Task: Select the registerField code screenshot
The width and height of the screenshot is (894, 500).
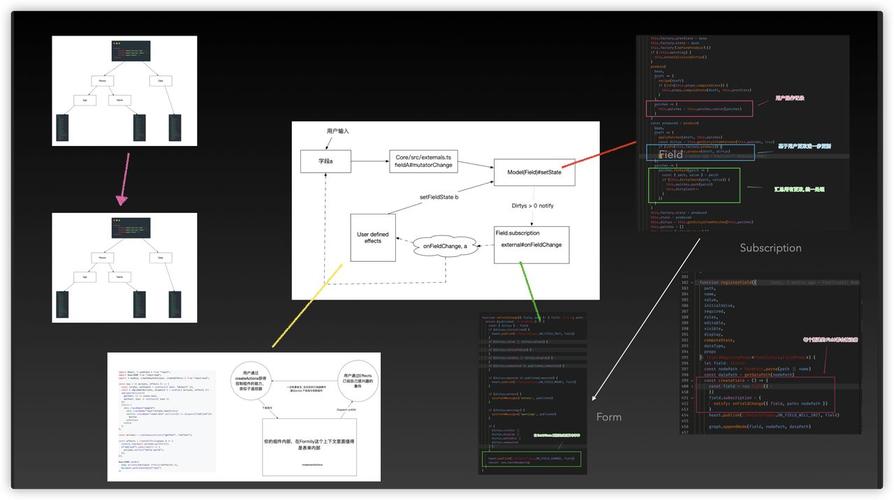Action: (770, 355)
